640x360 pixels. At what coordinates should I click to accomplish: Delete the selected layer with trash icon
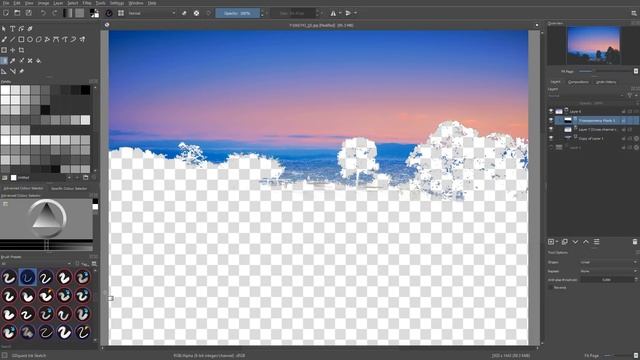click(x=635, y=242)
